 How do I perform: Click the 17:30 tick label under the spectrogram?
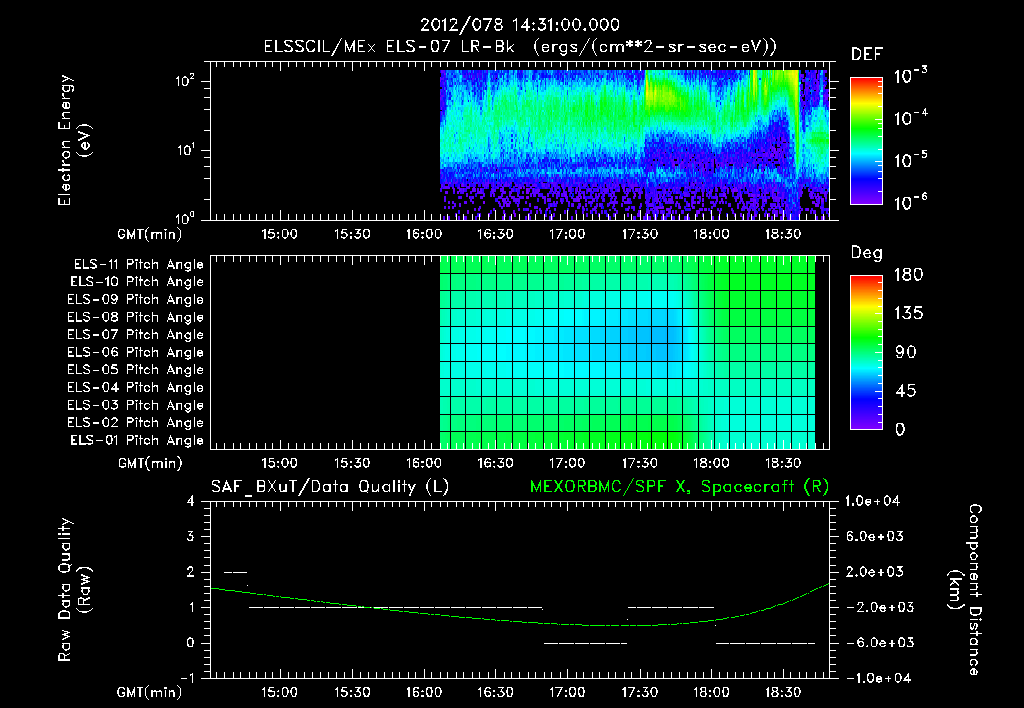[639, 234]
